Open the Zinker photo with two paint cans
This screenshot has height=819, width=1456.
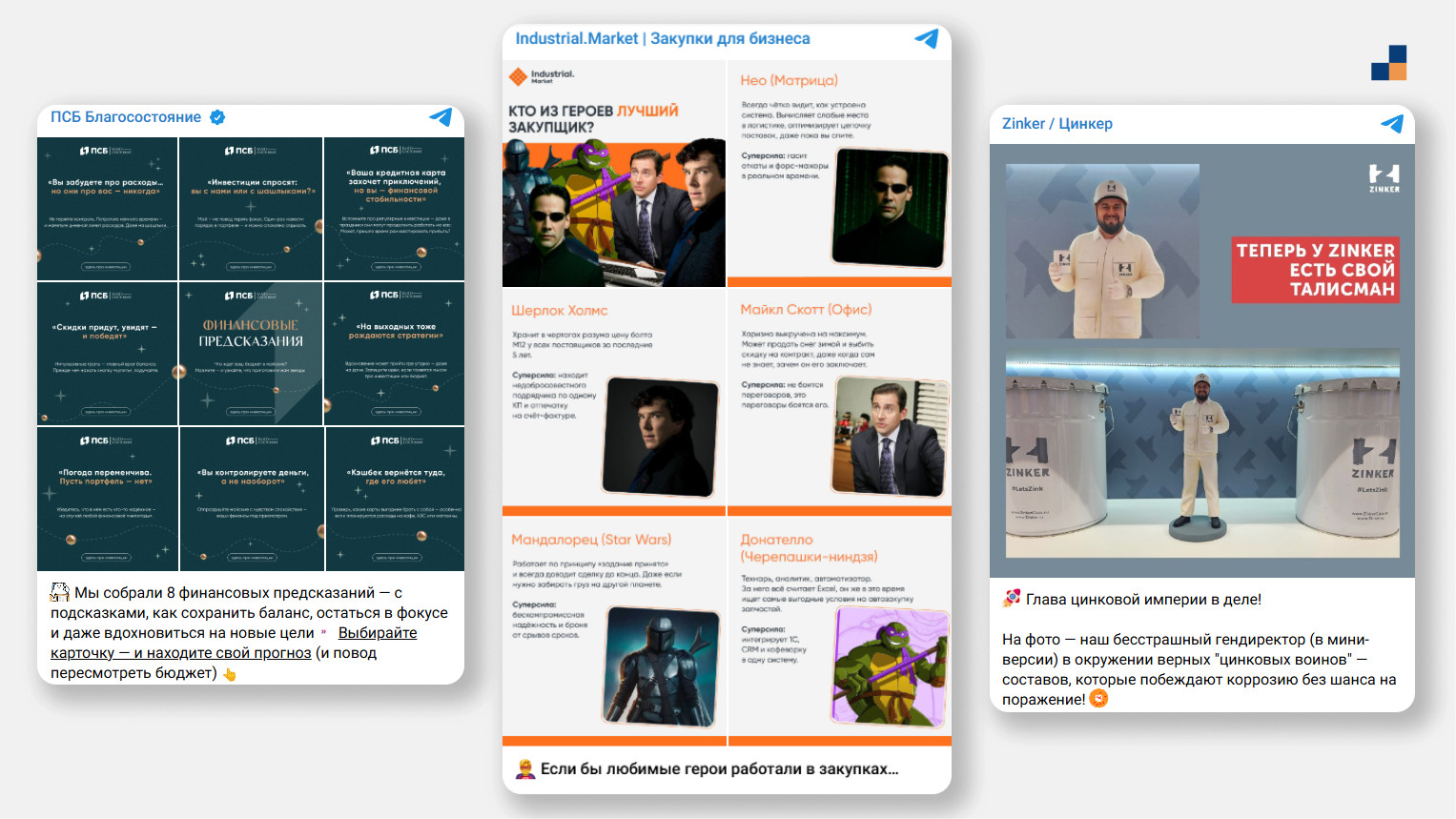1202,453
